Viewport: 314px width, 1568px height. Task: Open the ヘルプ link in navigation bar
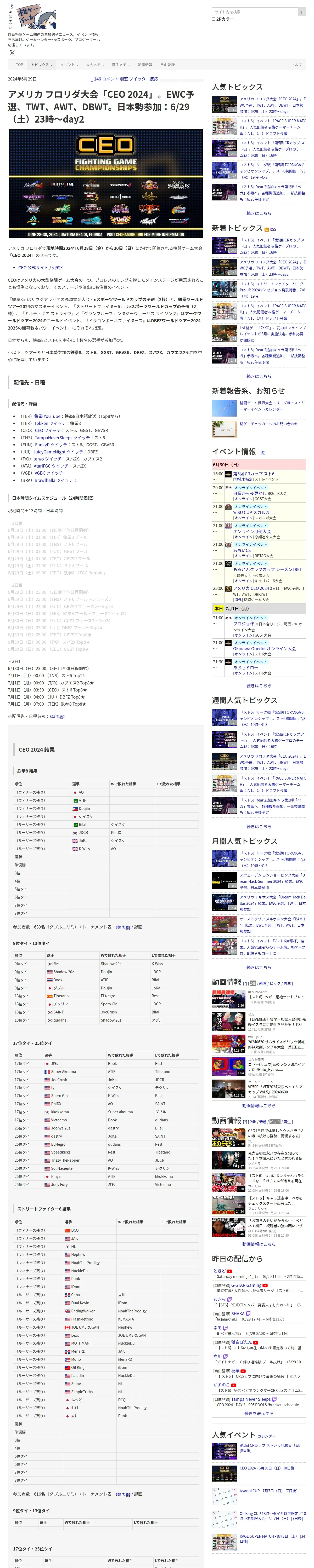(296, 65)
